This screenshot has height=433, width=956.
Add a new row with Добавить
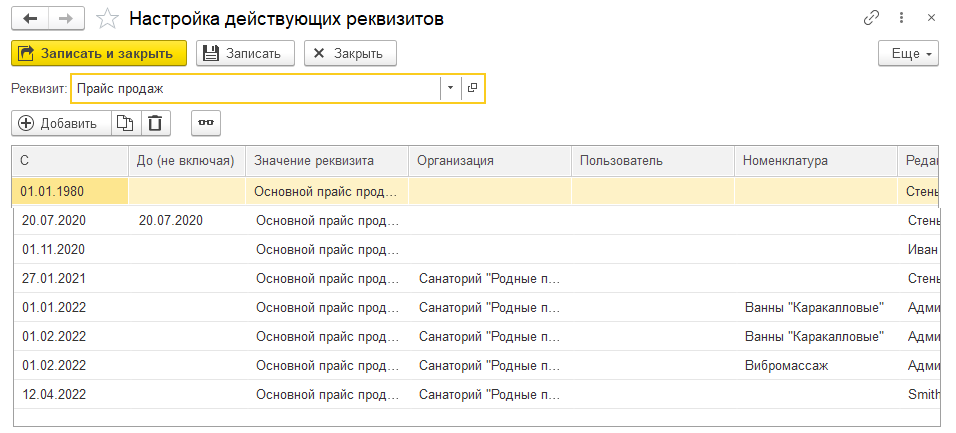[x=60, y=123]
